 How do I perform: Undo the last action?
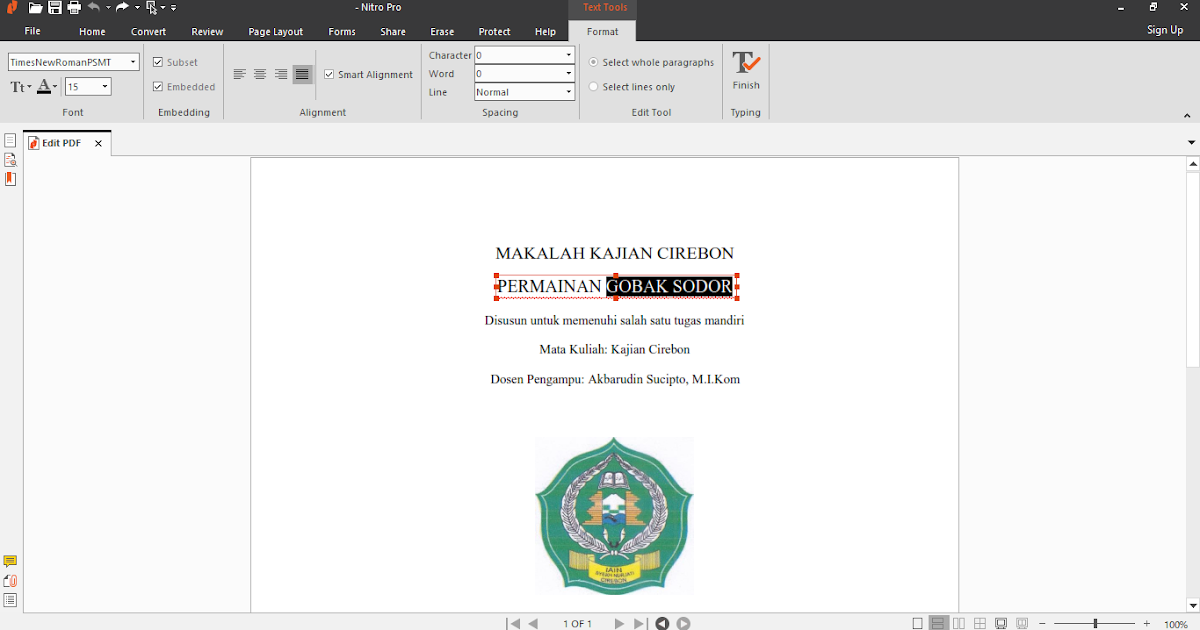(94, 7)
